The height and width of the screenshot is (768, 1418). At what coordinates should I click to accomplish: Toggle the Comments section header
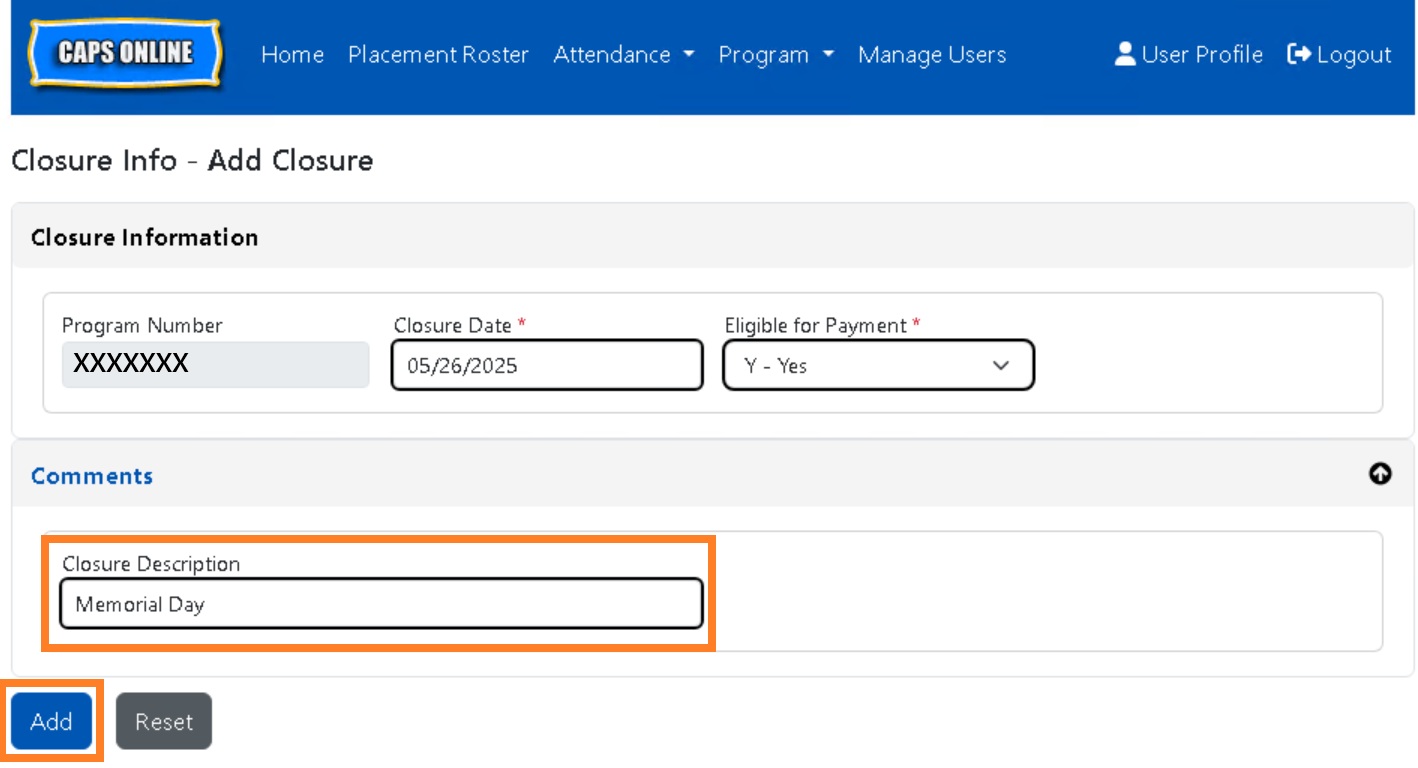pyautogui.click(x=92, y=476)
